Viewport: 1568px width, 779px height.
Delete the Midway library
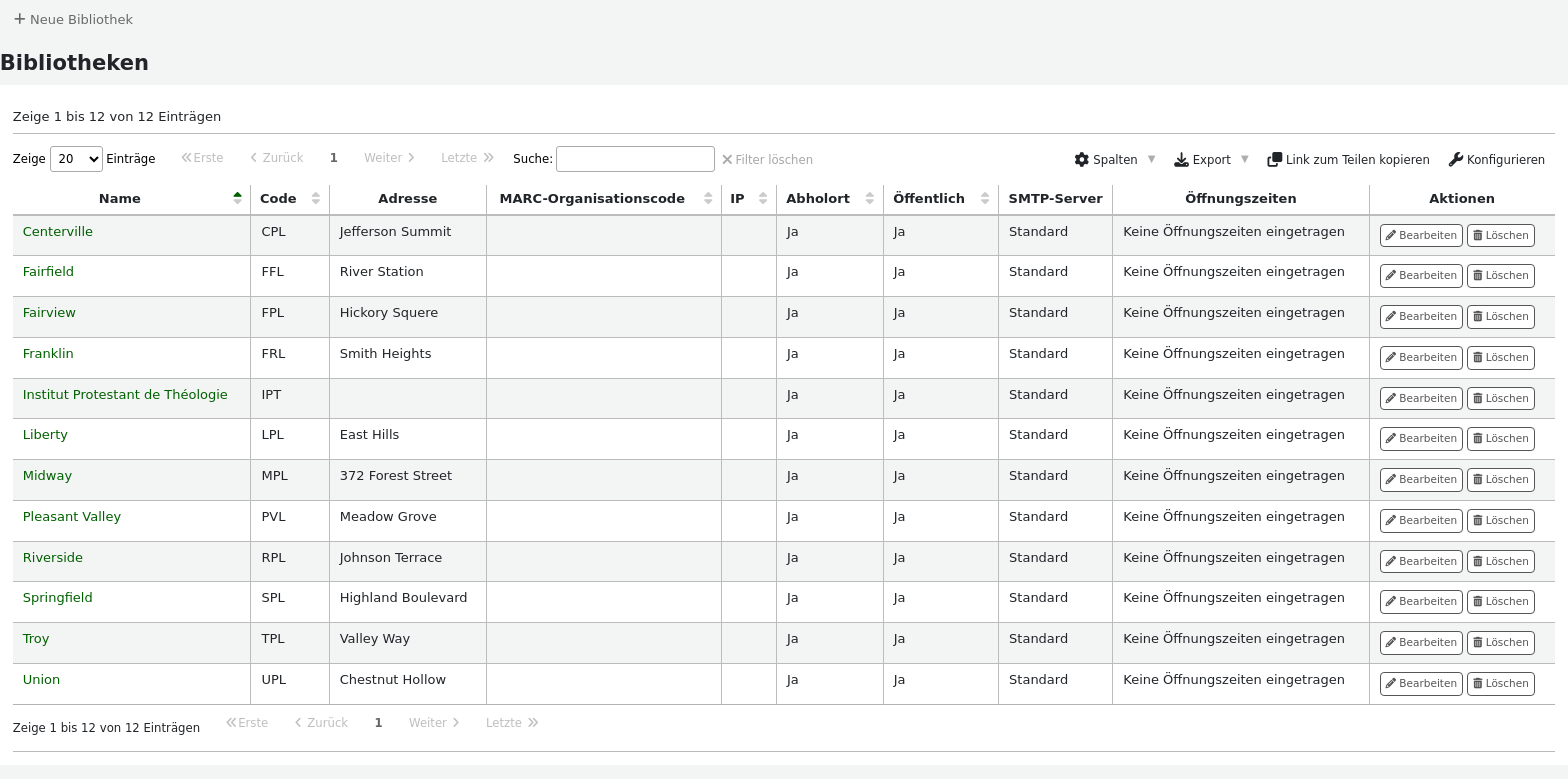[x=1500, y=479]
